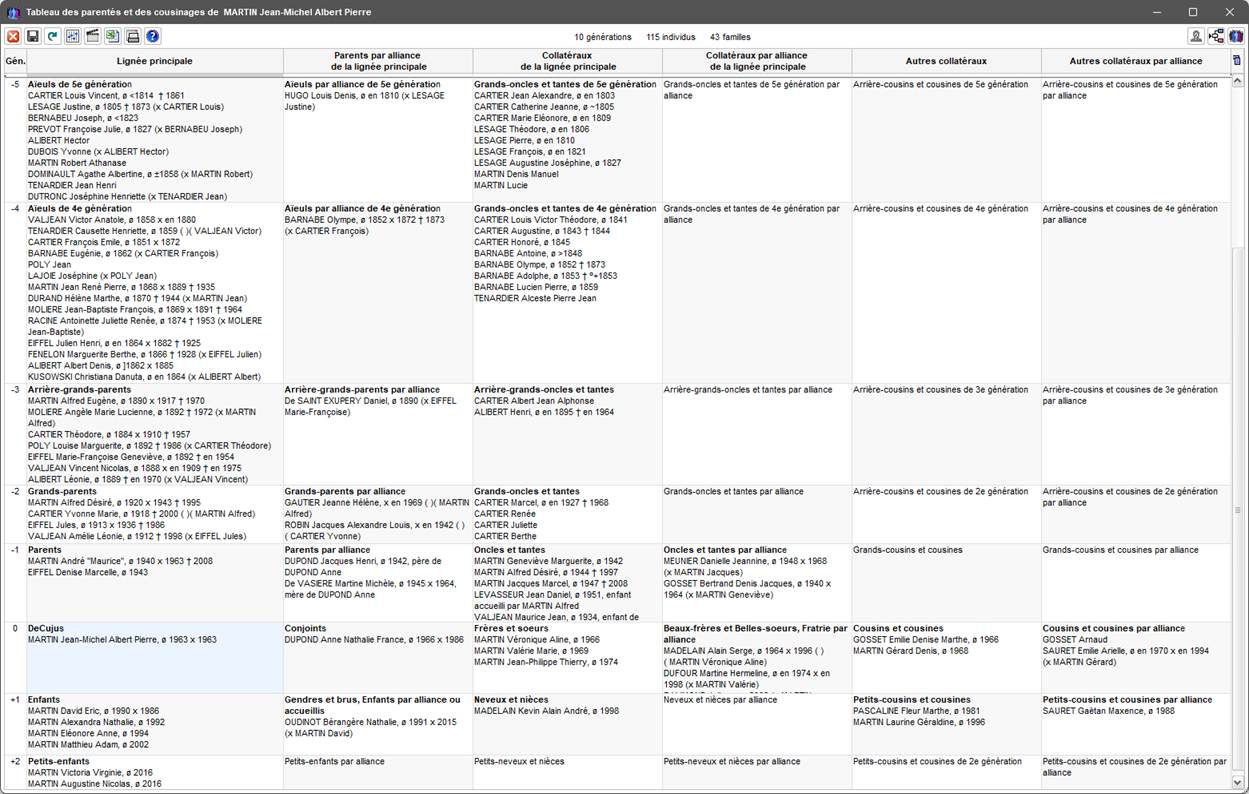
Task: Select 'MADELAIN Kevin Alain André, ø 1998'
Action: [x=547, y=711]
